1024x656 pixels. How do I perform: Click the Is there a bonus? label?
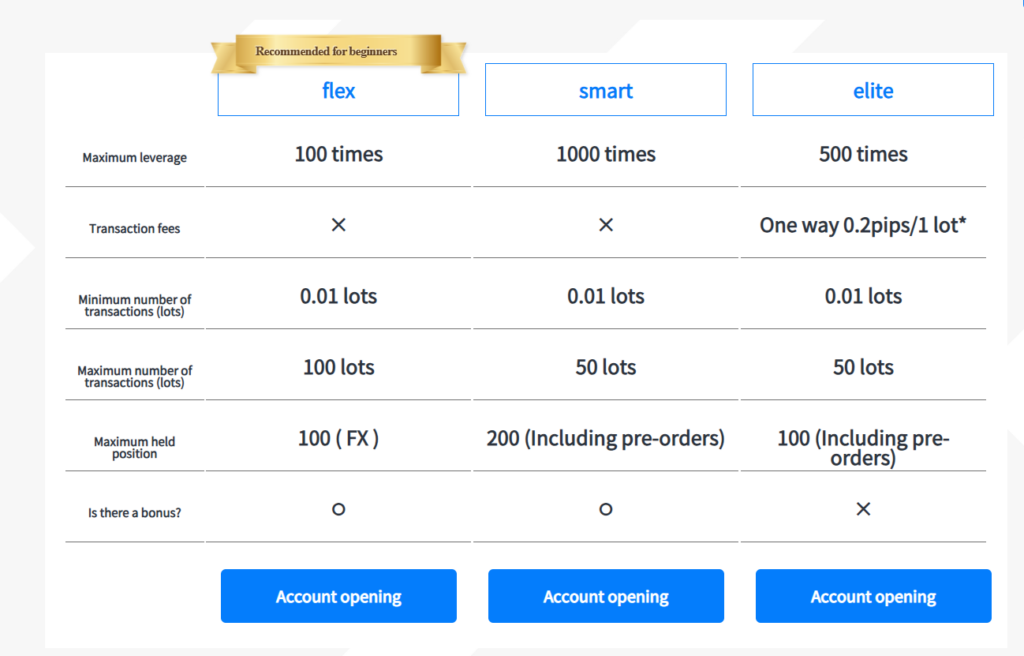tap(134, 513)
